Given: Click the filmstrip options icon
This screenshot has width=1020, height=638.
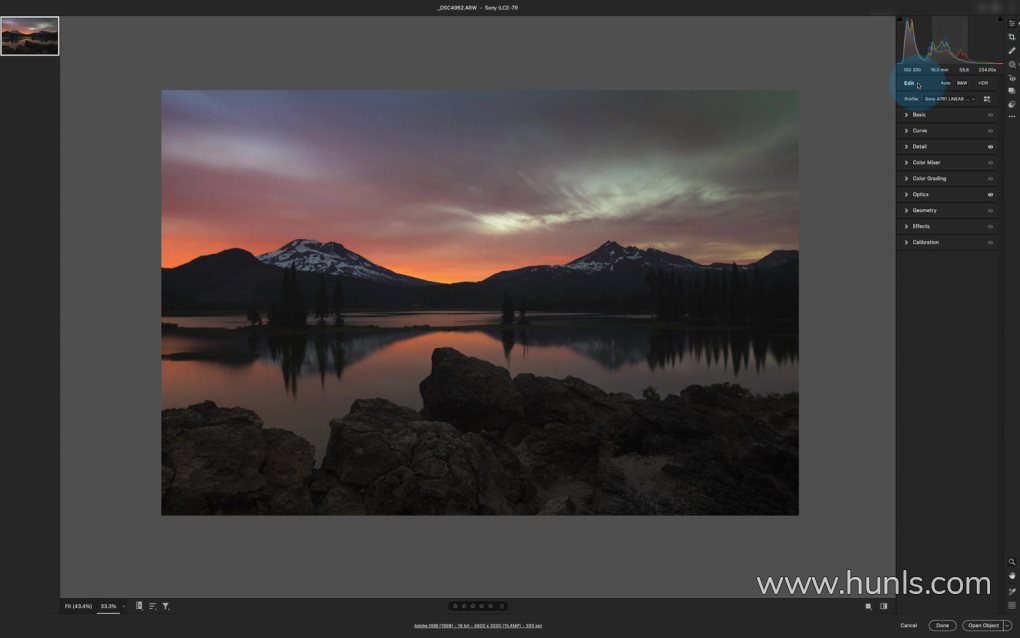Looking at the screenshot, I should (x=139, y=605).
